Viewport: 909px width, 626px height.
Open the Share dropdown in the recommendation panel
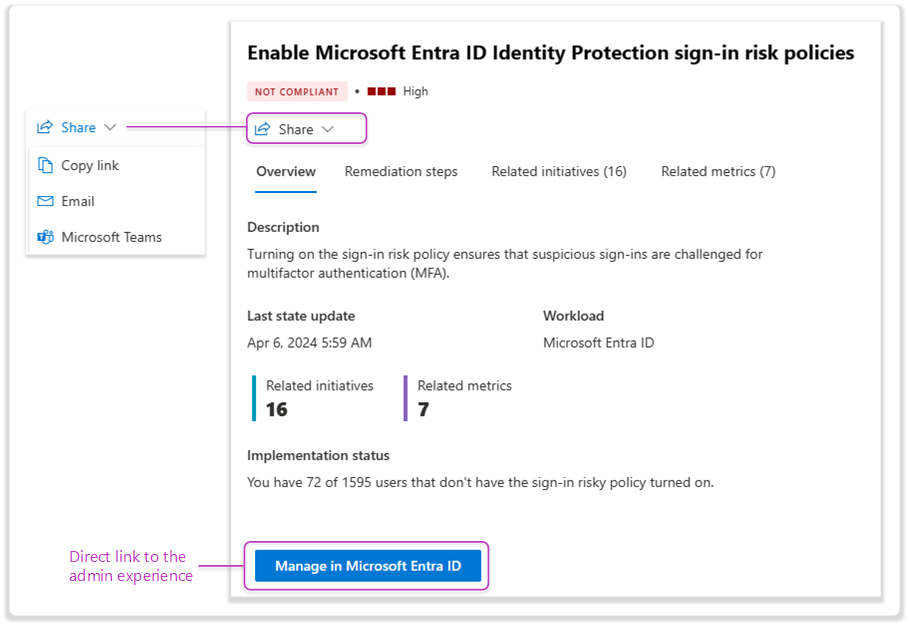pos(295,129)
